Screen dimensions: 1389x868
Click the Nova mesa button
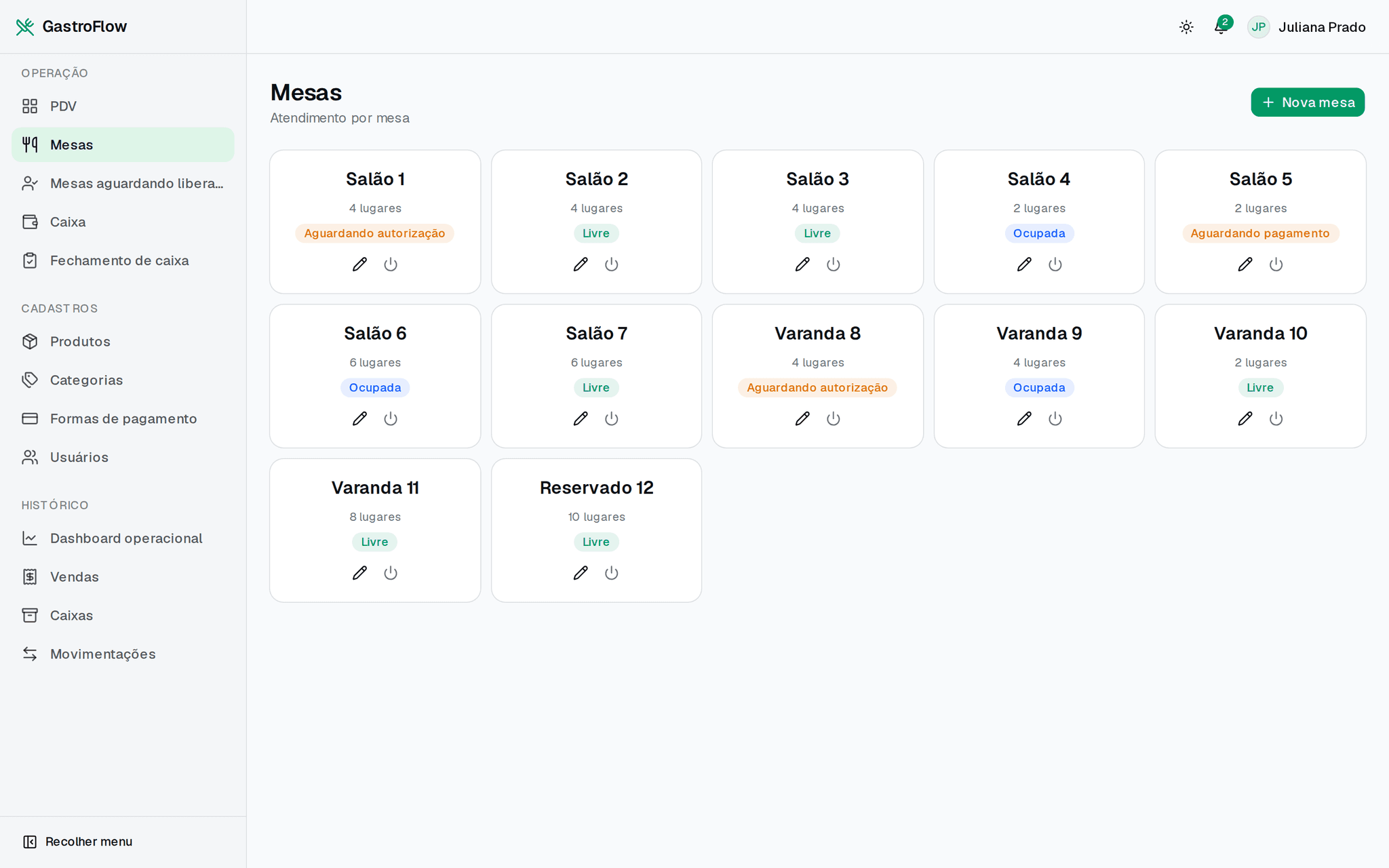(1308, 102)
